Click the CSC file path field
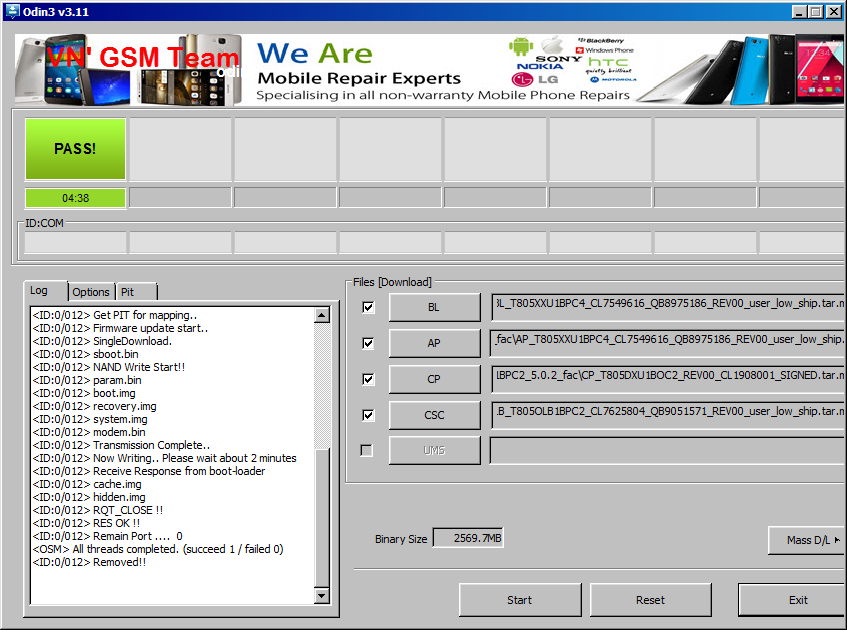 [x=669, y=415]
